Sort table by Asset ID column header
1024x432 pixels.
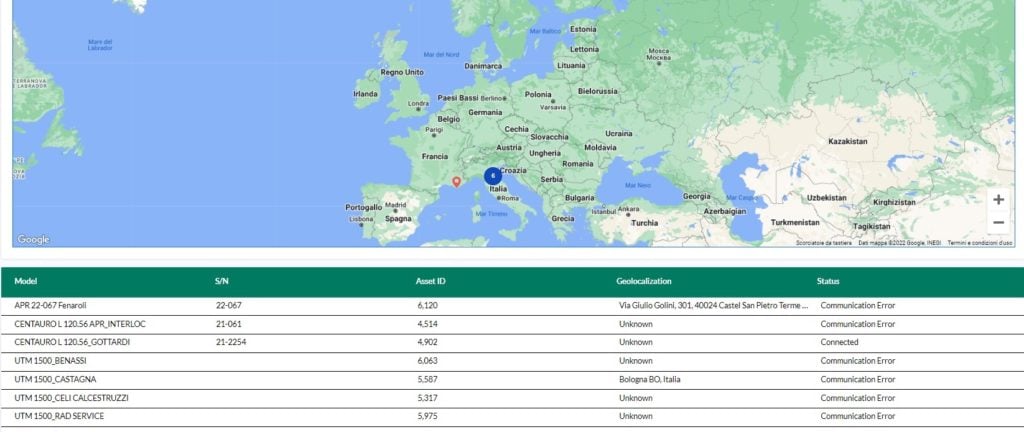tap(430, 281)
